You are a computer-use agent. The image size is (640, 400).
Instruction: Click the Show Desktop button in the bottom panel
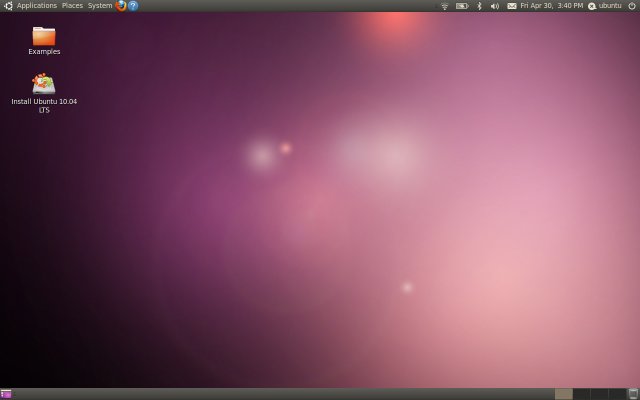point(6,394)
